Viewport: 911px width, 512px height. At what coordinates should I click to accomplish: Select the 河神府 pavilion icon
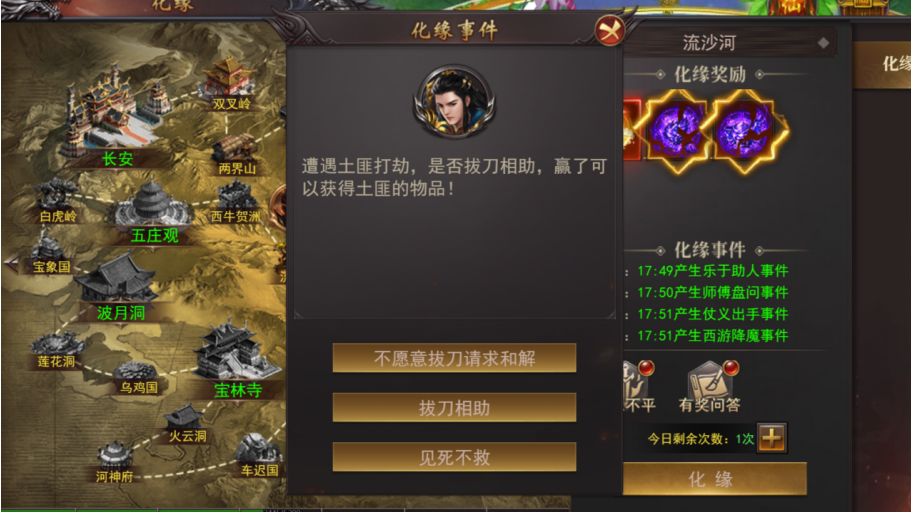point(114,455)
